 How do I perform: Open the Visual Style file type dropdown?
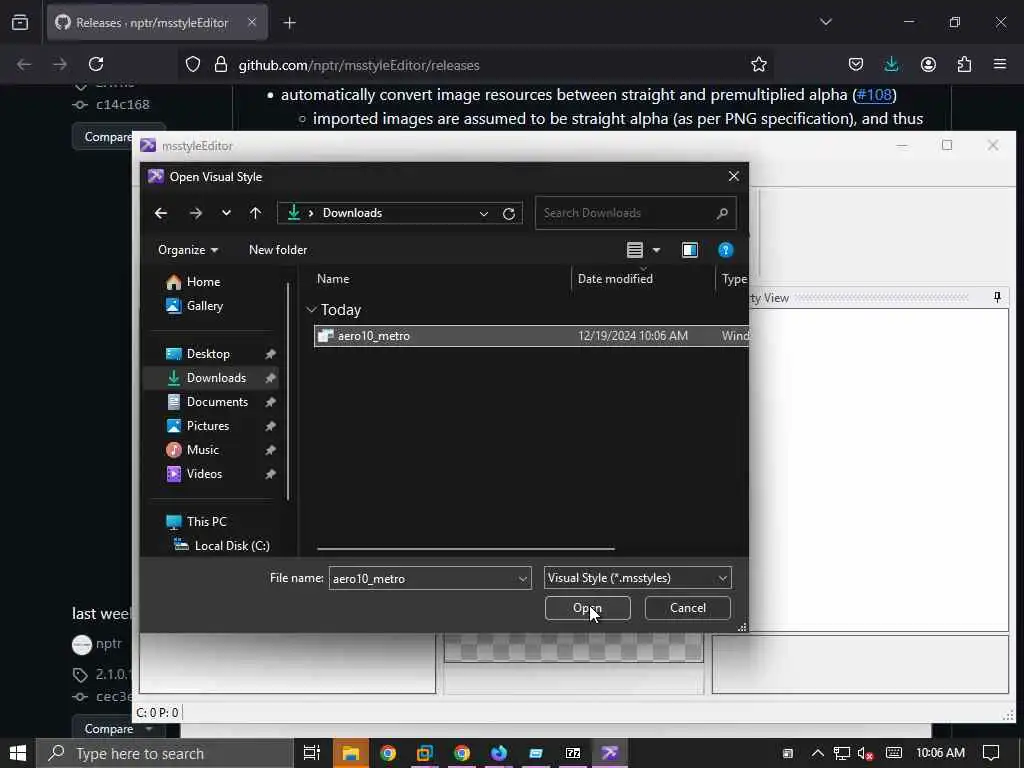pos(637,578)
